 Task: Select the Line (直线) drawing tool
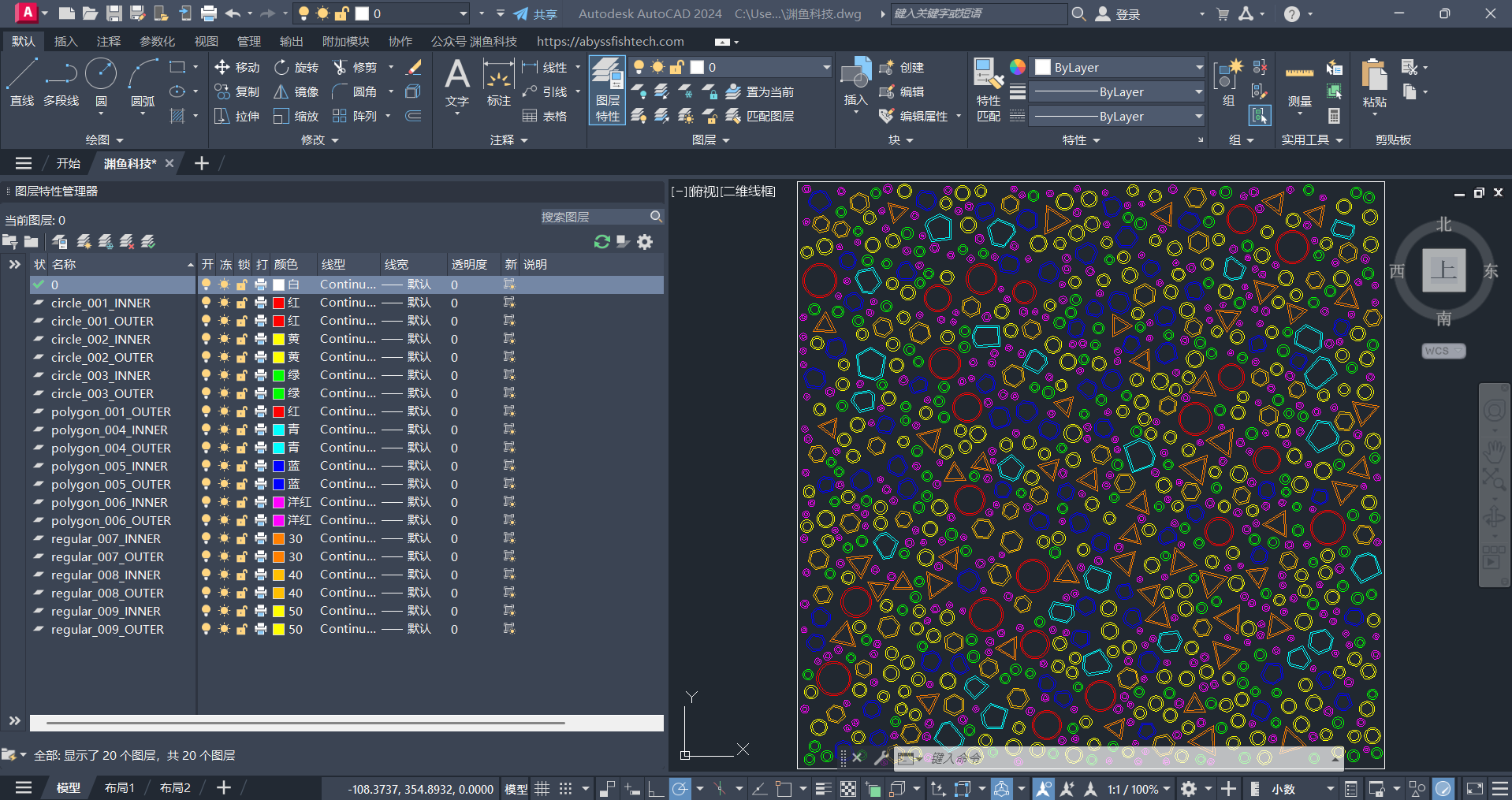[21, 82]
